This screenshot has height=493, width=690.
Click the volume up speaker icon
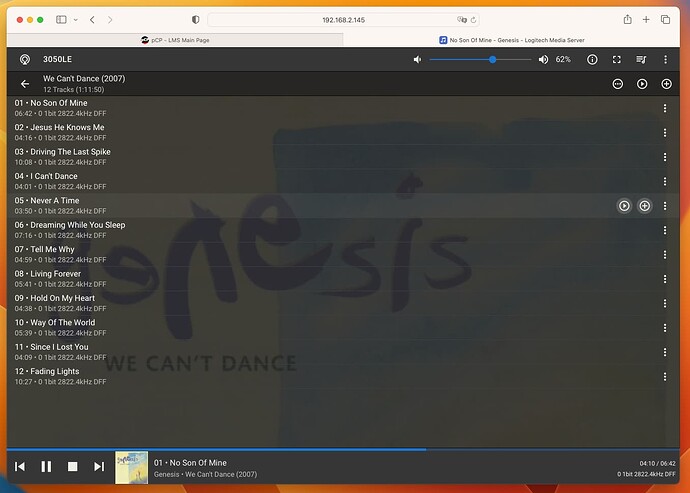[x=543, y=59]
